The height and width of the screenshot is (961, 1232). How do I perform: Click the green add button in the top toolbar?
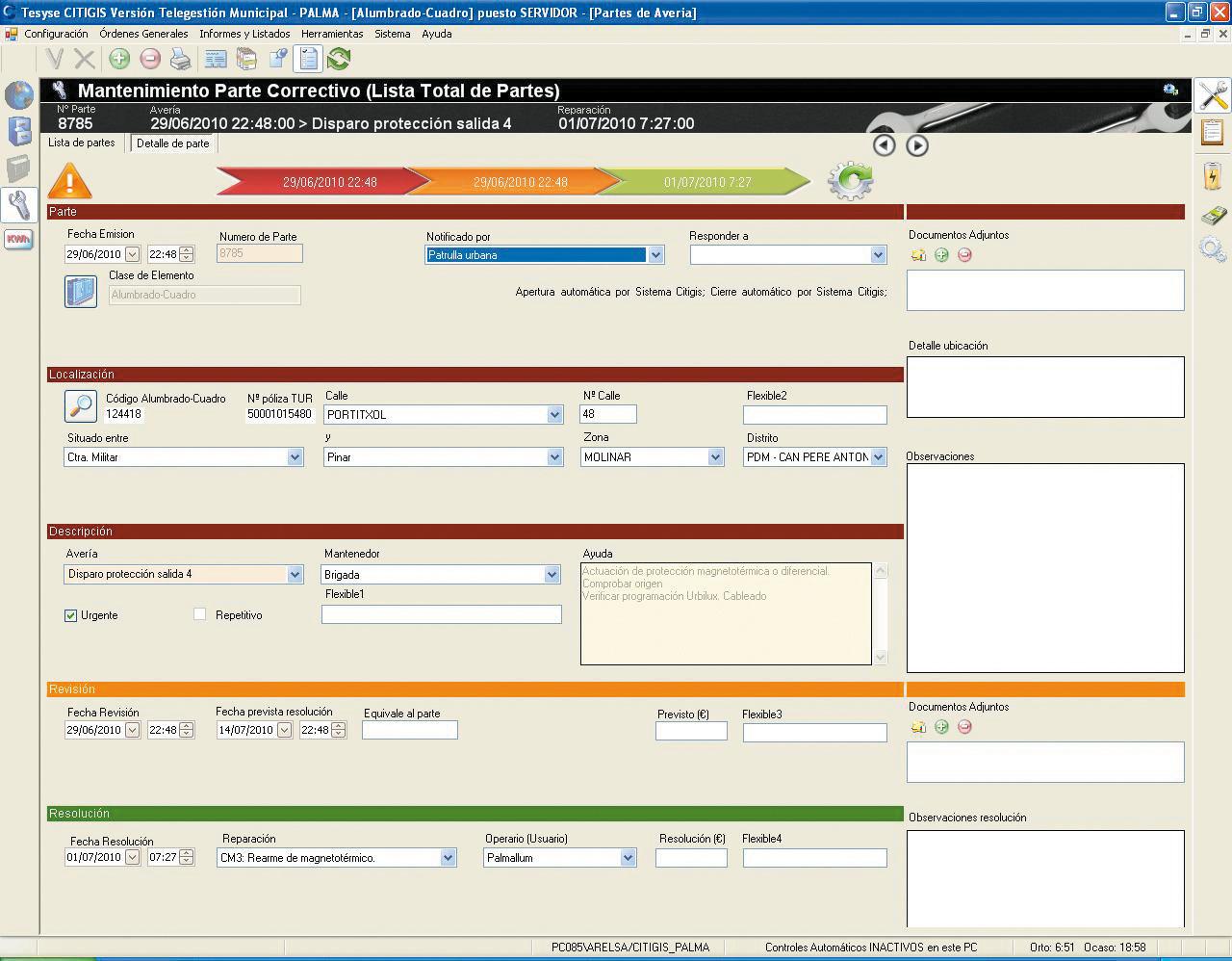click(119, 60)
